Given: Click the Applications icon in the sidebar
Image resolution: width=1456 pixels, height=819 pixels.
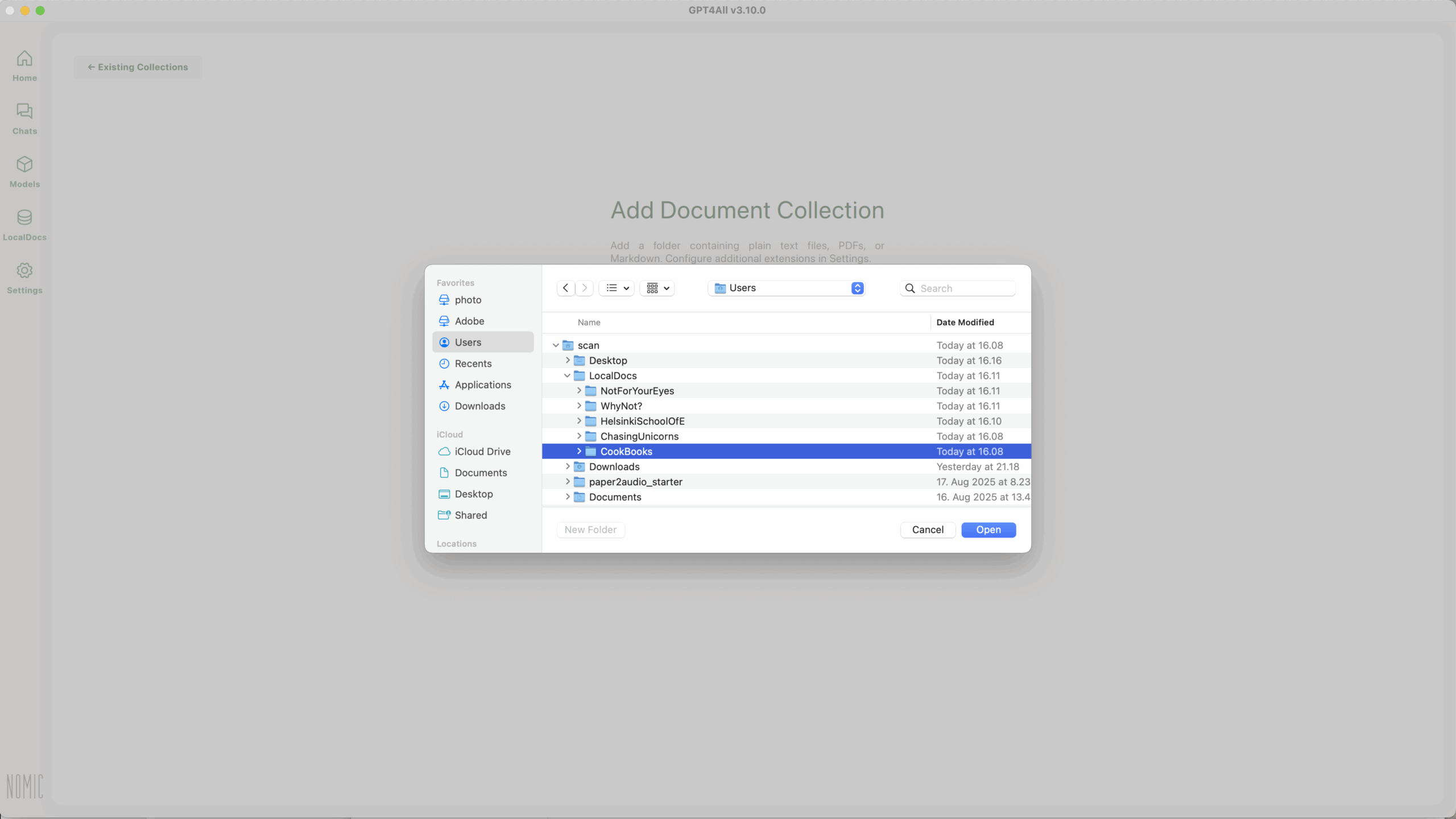Looking at the screenshot, I should pyautogui.click(x=444, y=385).
